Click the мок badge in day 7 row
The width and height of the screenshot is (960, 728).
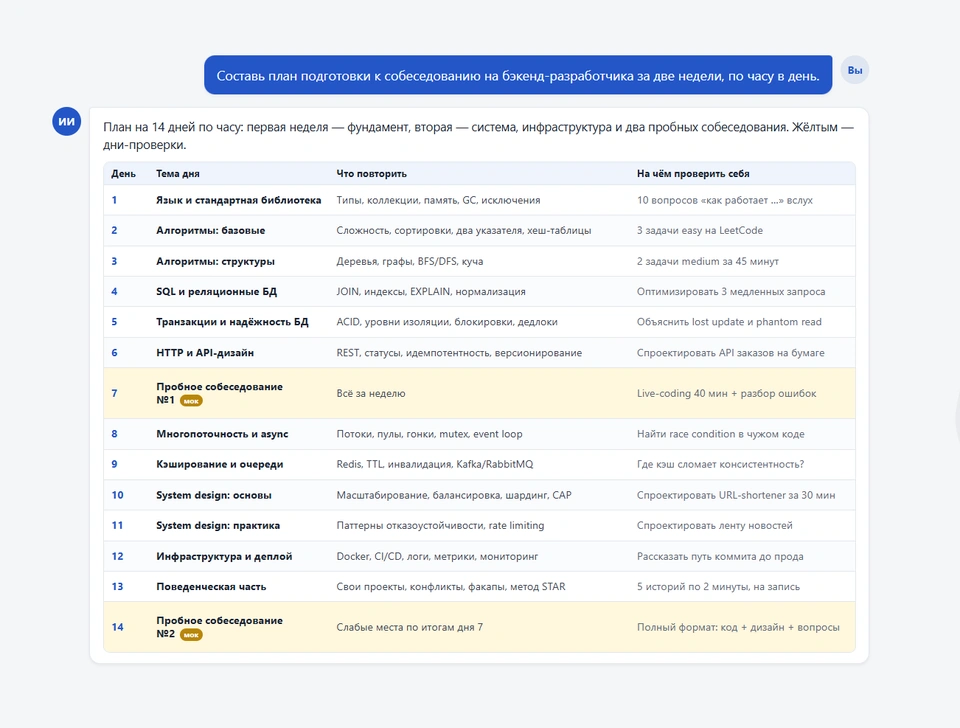pyautogui.click(x=191, y=401)
